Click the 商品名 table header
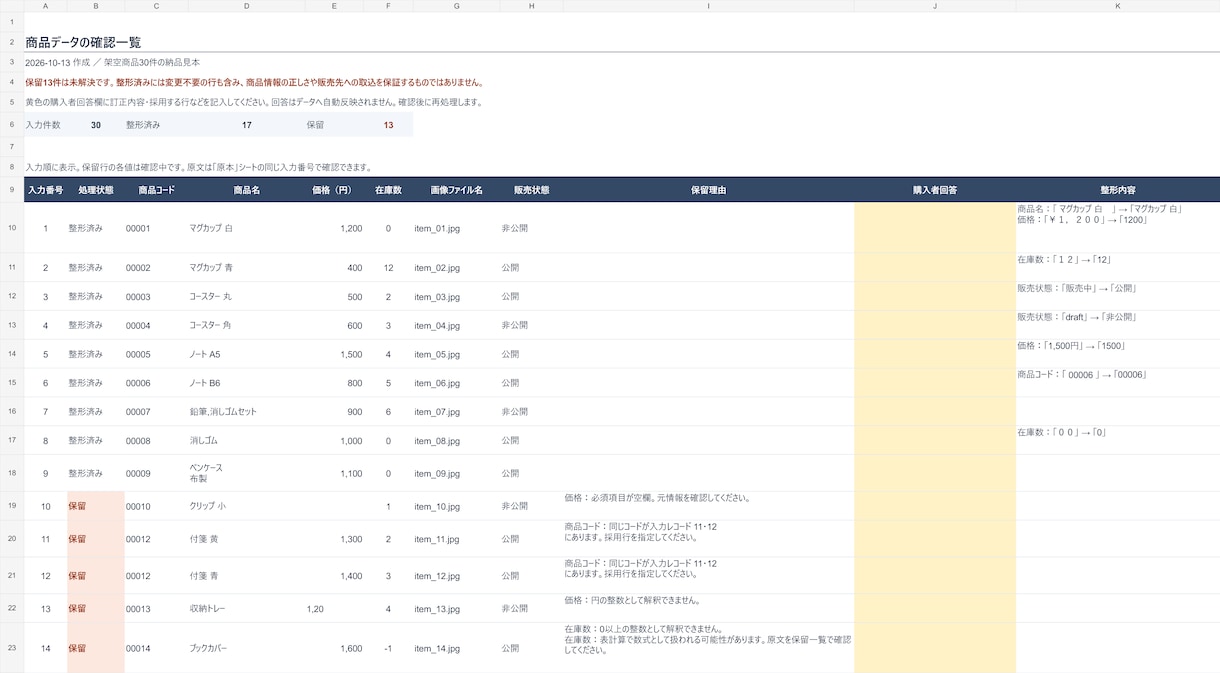The image size is (1220, 673). [246, 189]
